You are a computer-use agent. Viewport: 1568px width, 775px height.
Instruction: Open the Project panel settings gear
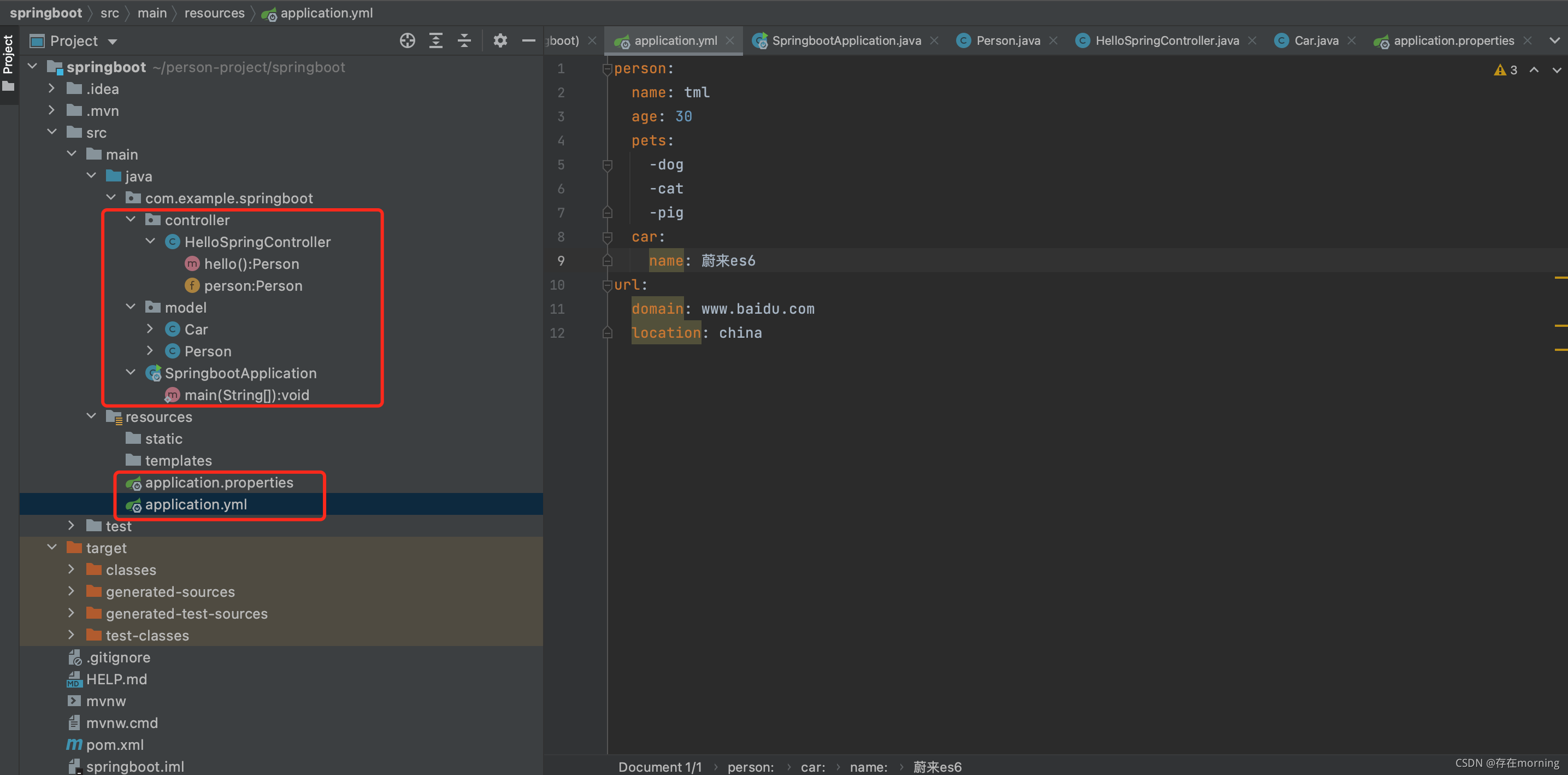(500, 41)
